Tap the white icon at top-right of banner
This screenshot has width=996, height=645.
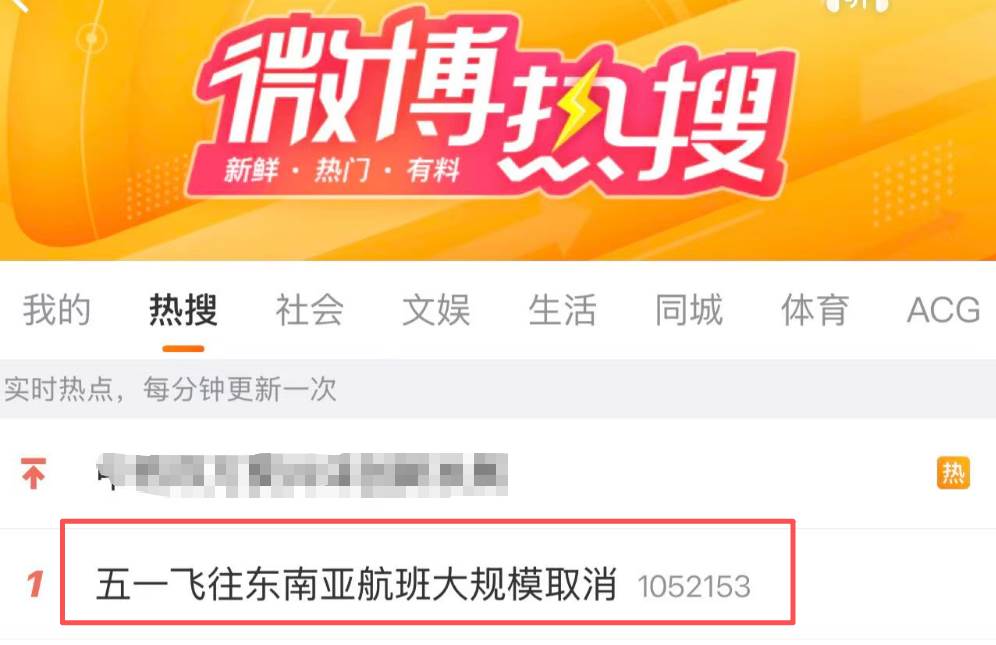click(x=857, y=6)
